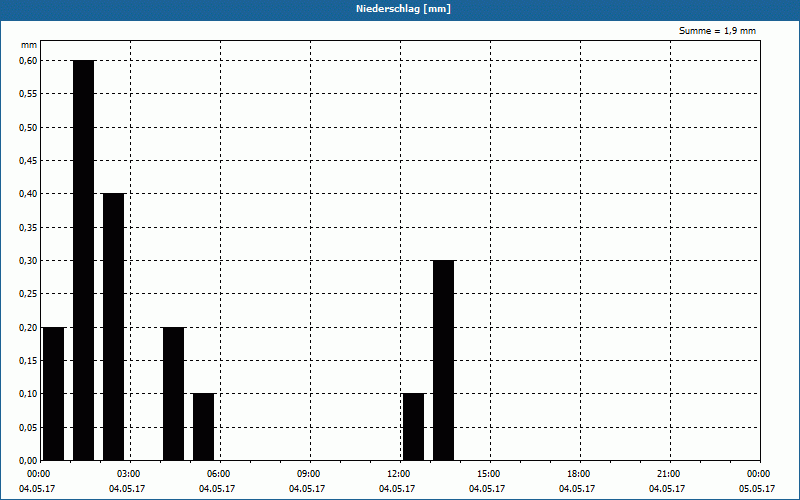Click the 0,10 mm bar starting at 12:00
800x500 pixels.
point(413,427)
